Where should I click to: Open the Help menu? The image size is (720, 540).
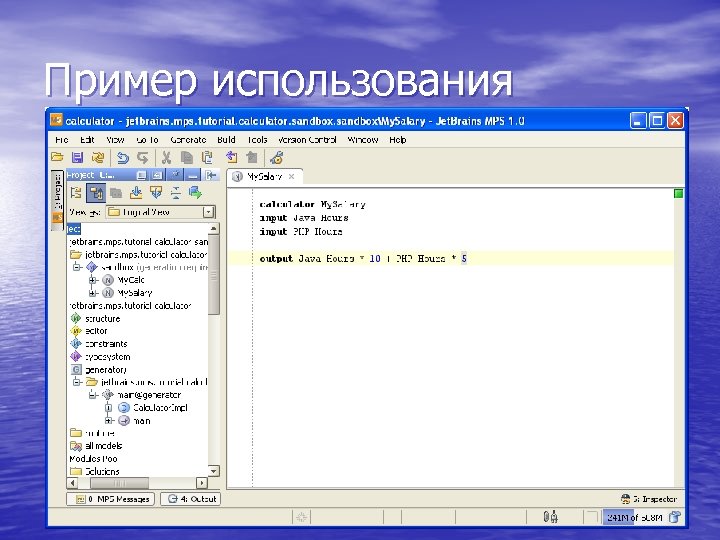398,140
